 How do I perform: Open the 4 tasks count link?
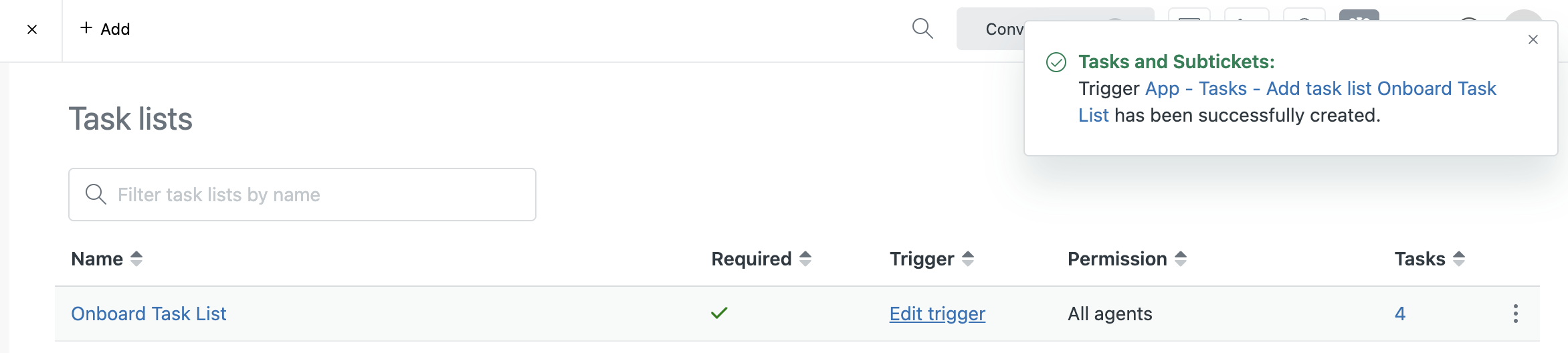click(1400, 314)
